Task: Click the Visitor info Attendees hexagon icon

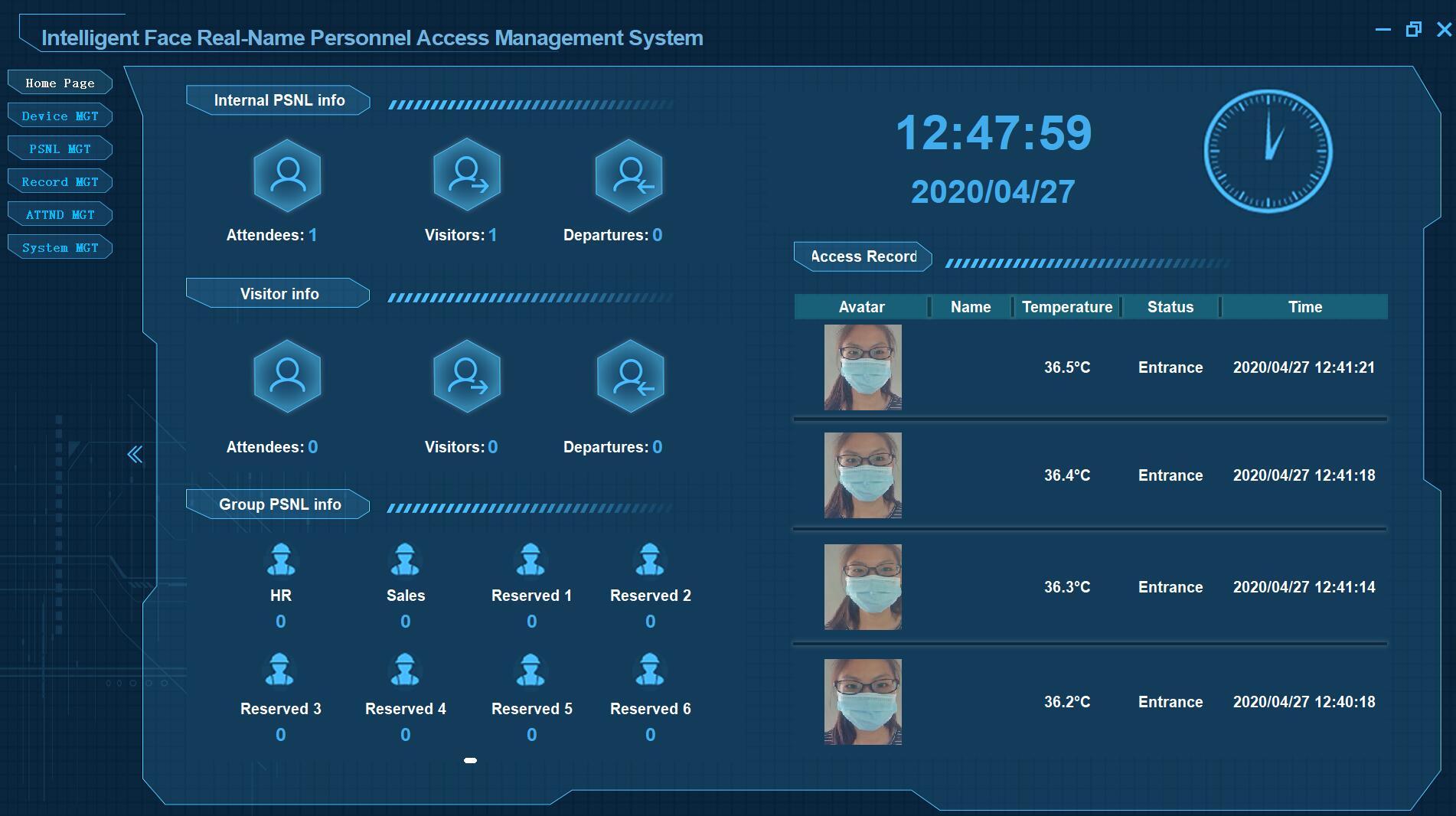Action: coord(287,377)
